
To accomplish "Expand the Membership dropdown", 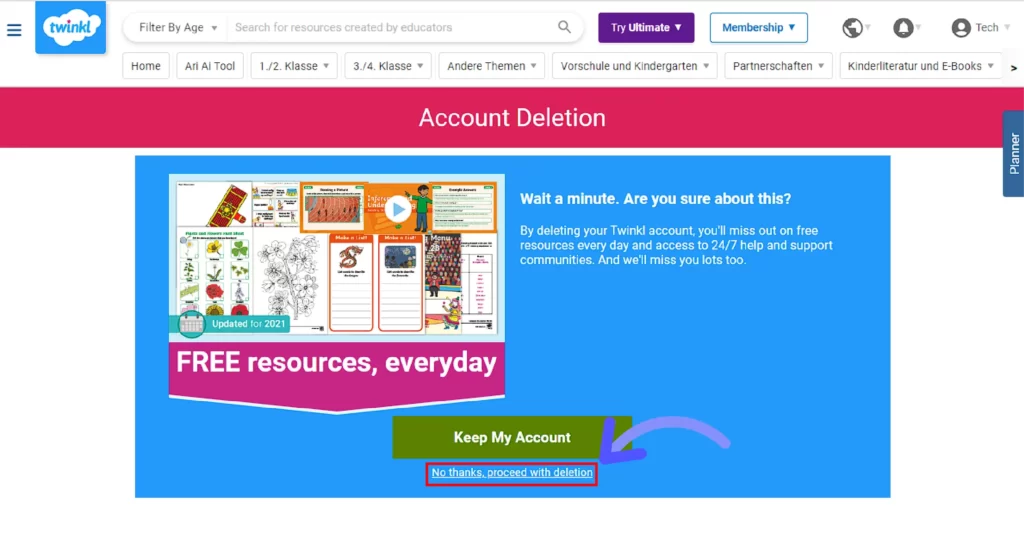I will coord(758,27).
